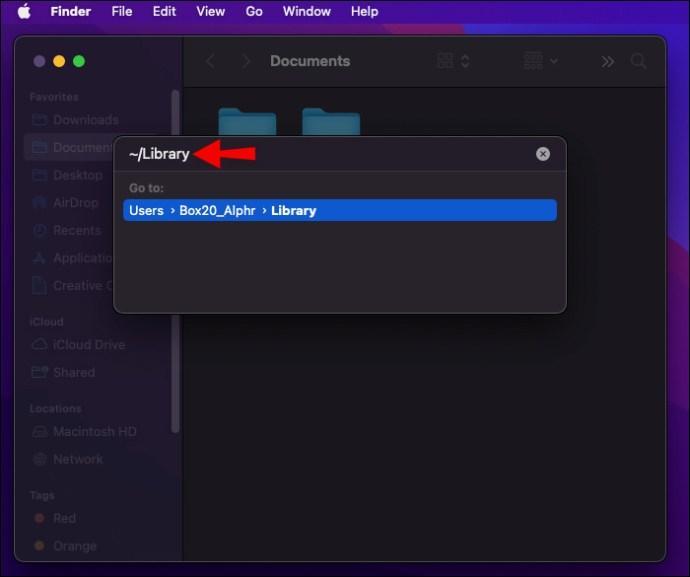This screenshot has width=690, height=577.
Task: Open the Shared folder in sidebar
Action: (x=74, y=372)
